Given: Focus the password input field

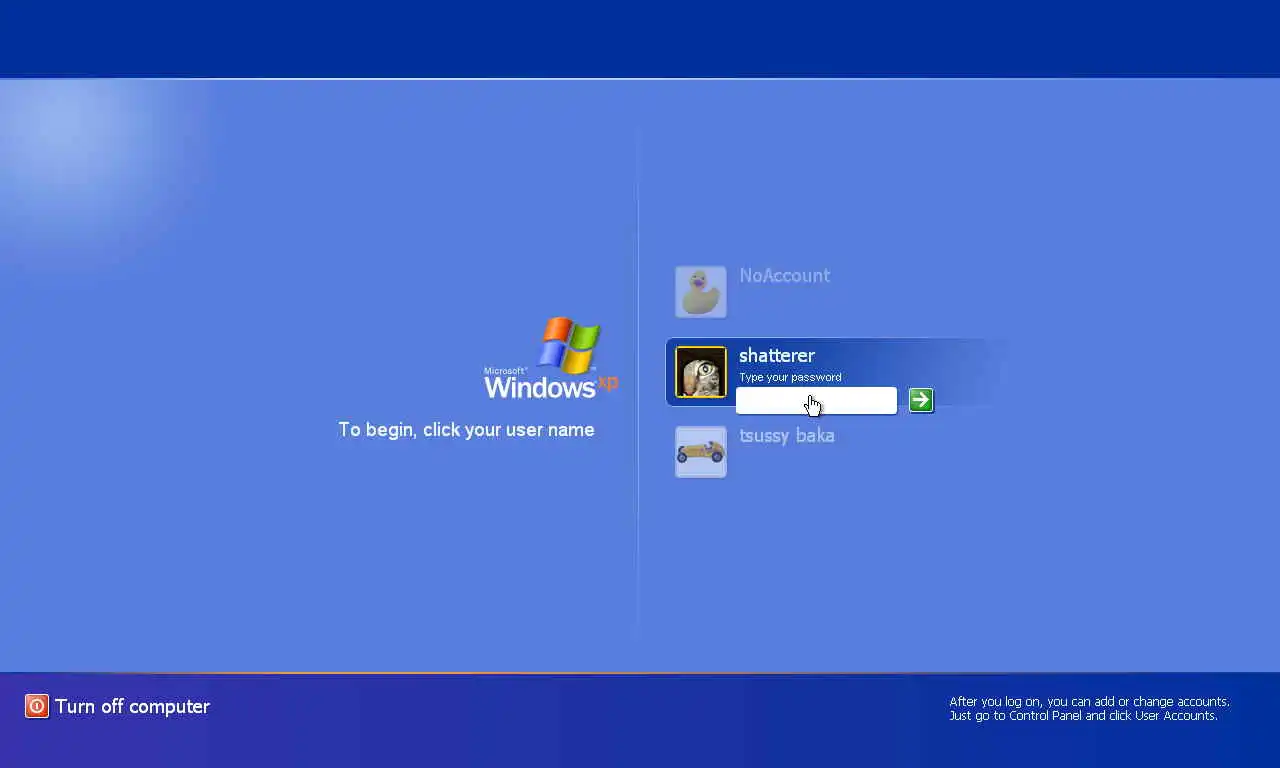Looking at the screenshot, I should [816, 400].
